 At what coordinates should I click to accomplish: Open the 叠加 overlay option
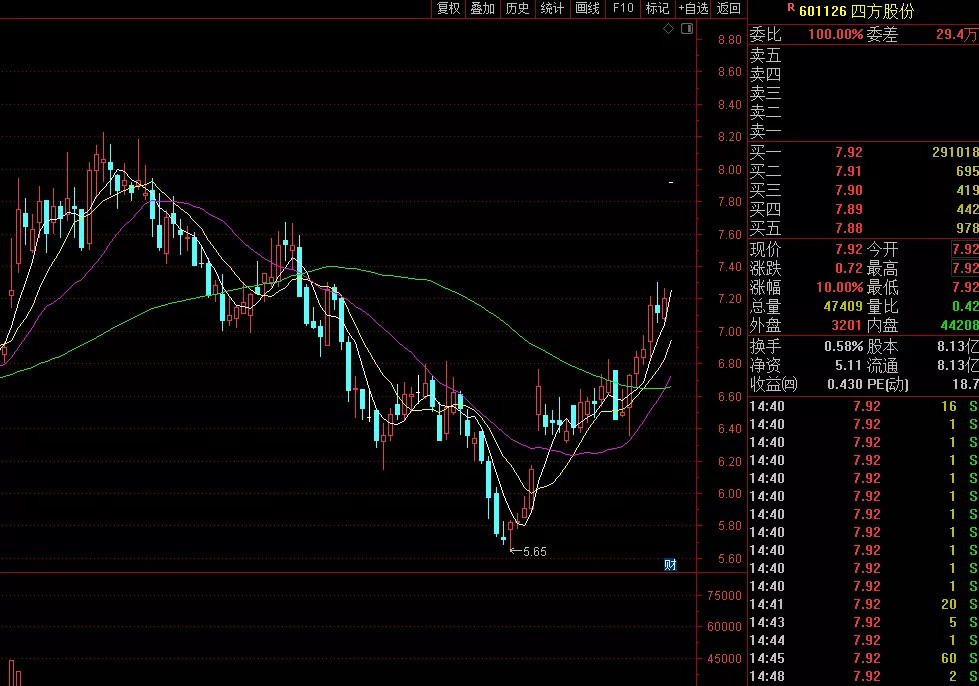(x=482, y=9)
